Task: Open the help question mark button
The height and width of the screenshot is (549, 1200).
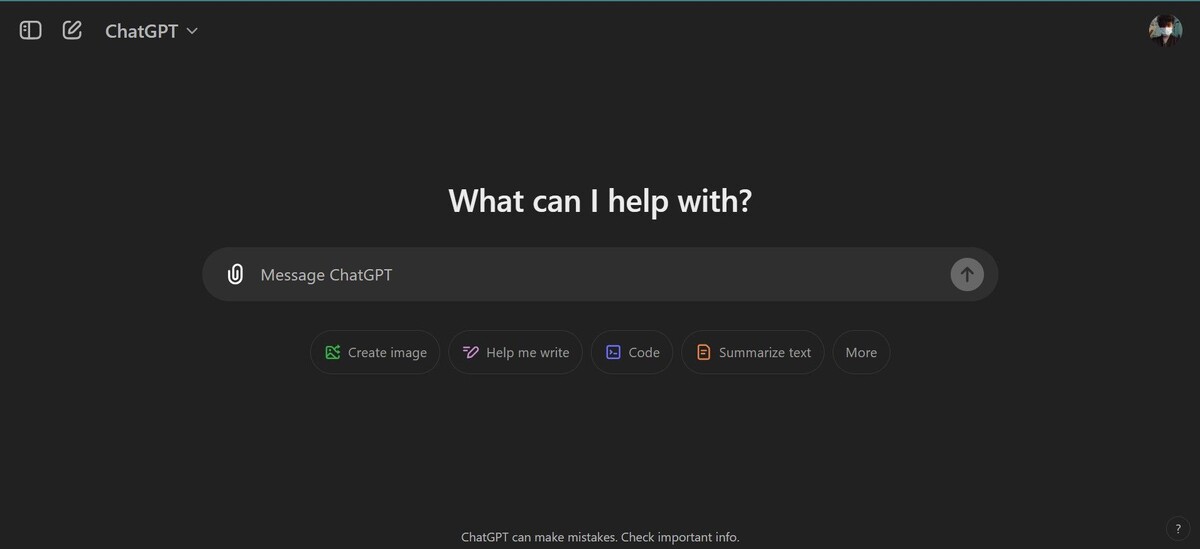Action: coord(1178,529)
